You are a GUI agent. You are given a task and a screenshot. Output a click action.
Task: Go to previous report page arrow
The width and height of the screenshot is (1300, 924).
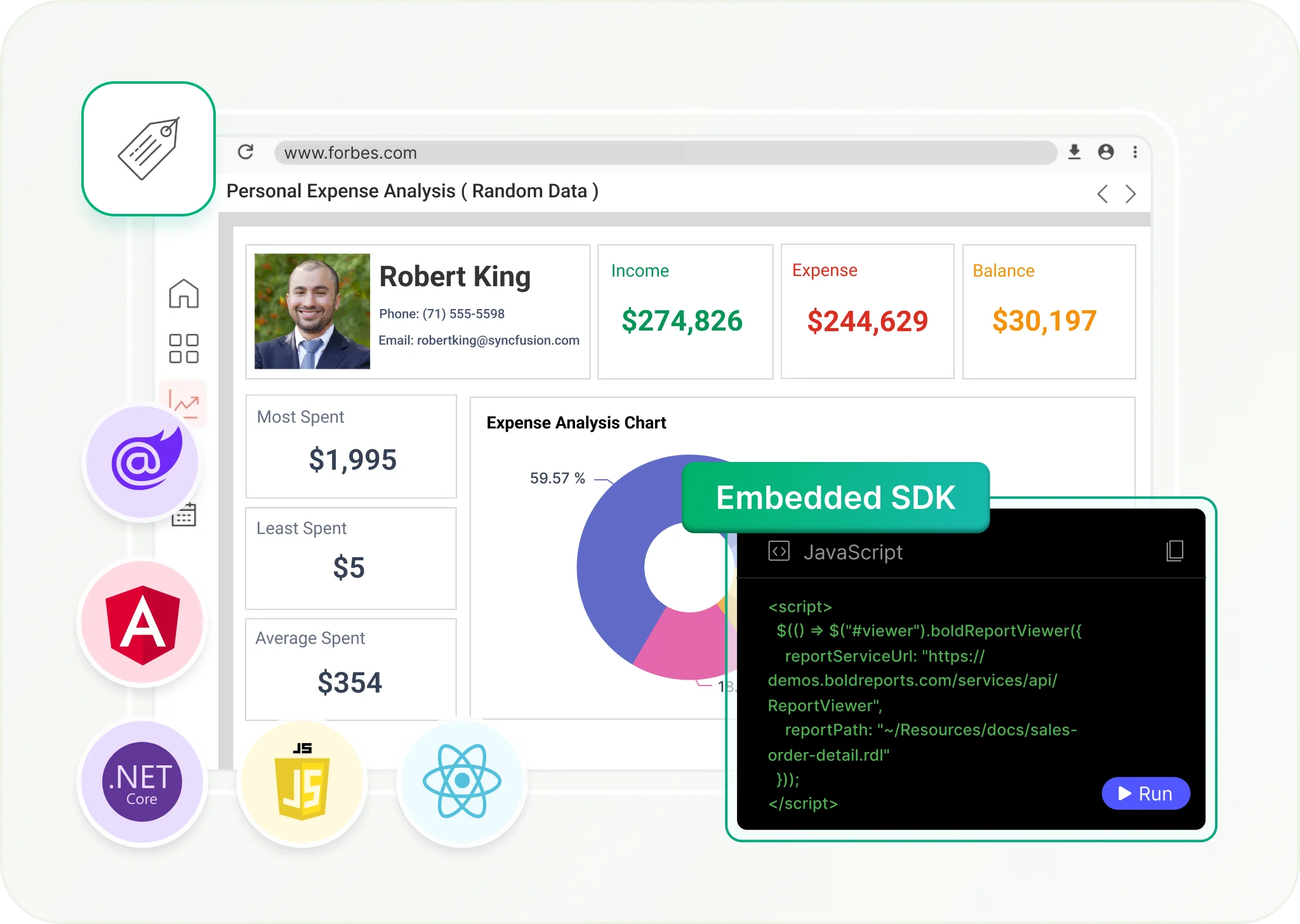coord(1103,194)
